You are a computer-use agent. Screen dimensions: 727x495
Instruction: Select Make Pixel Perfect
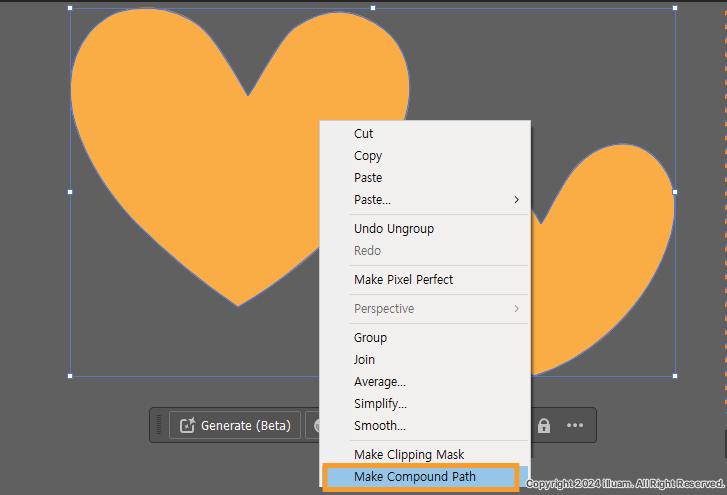[x=425, y=279]
